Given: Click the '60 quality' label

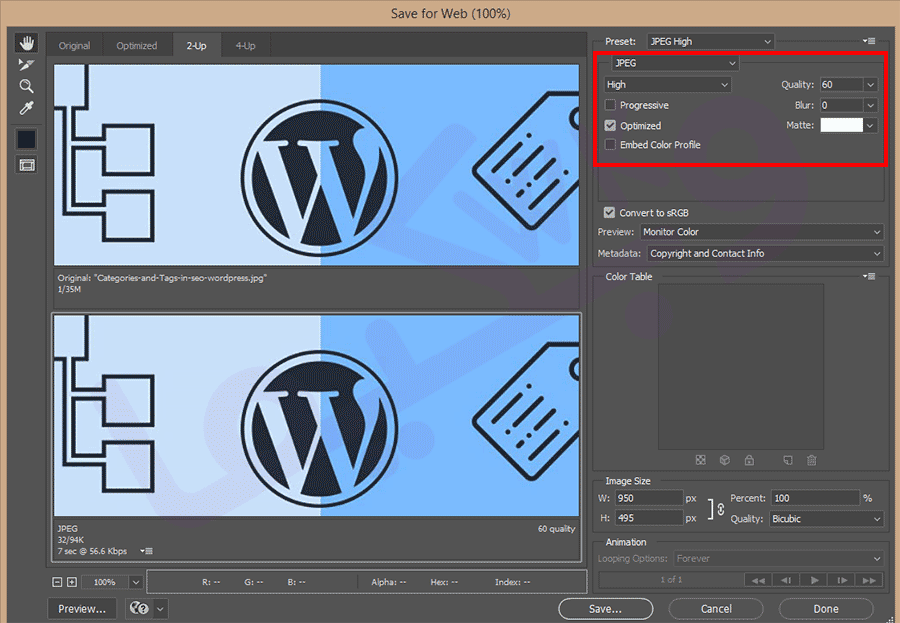Looking at the screenshot, I should coord(556,529).
